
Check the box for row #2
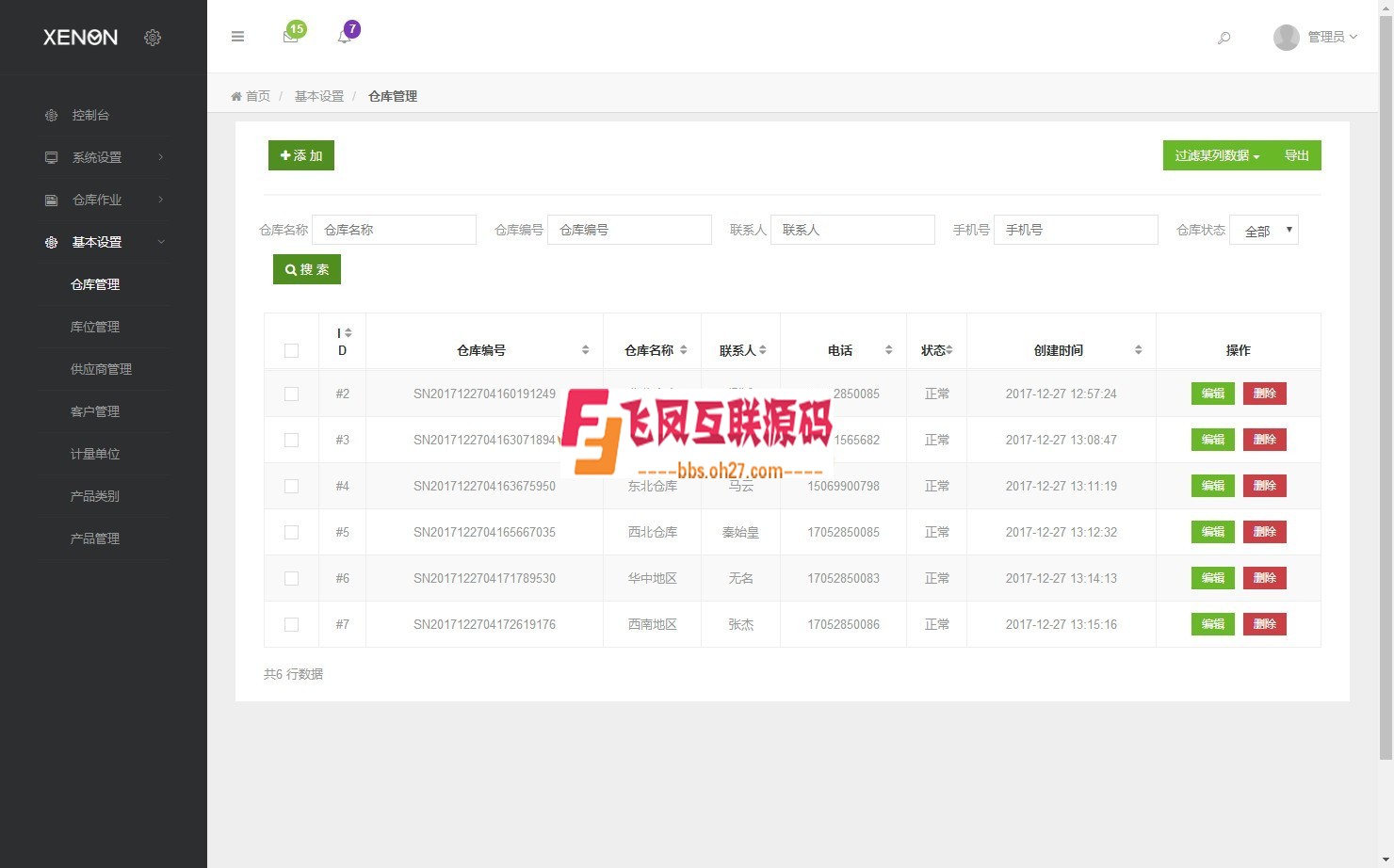291,394
